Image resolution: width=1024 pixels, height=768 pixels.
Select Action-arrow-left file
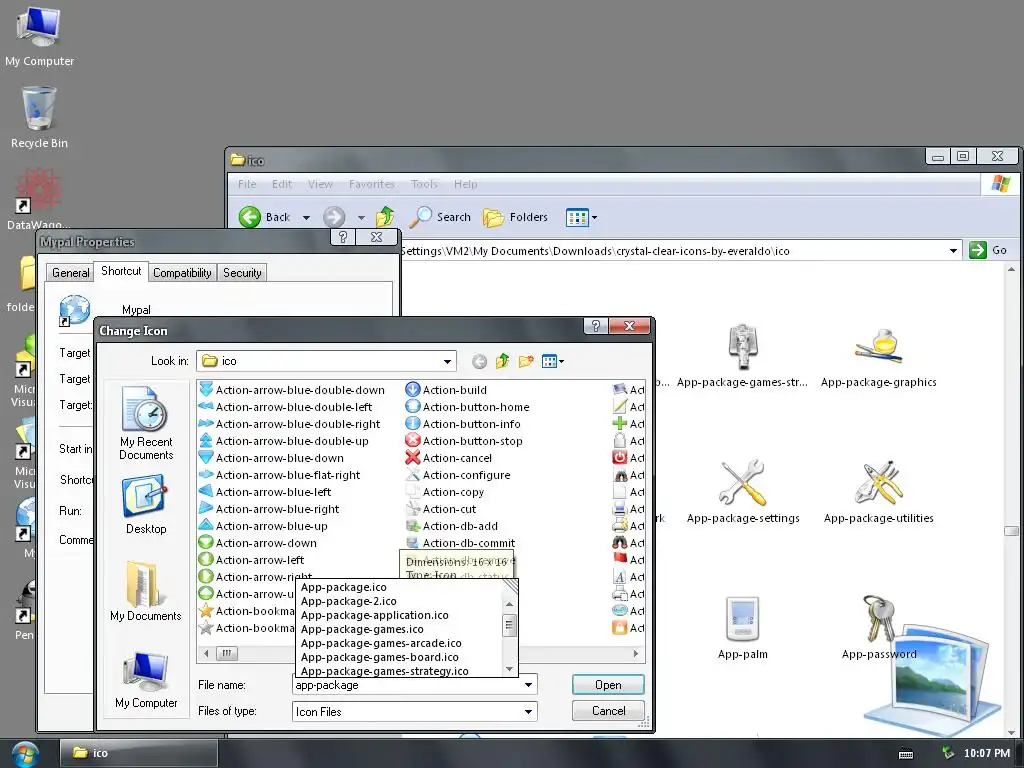pyautogui.click(x=251, y=560)
